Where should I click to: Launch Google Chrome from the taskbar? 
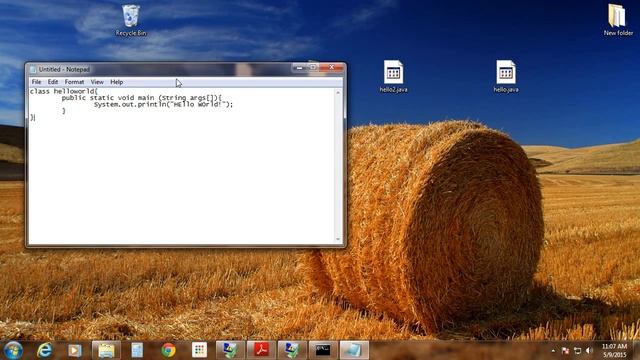pos(168,350)
